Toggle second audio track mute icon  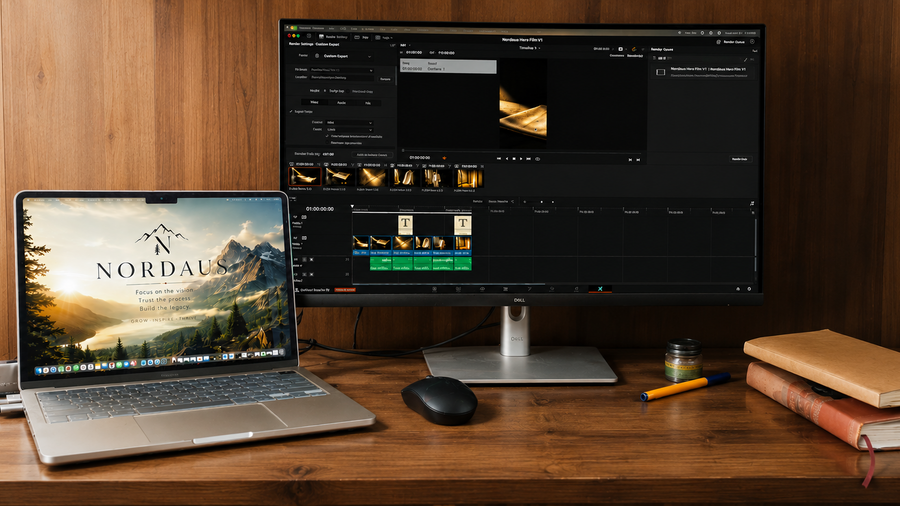click(x=312, y=274)
